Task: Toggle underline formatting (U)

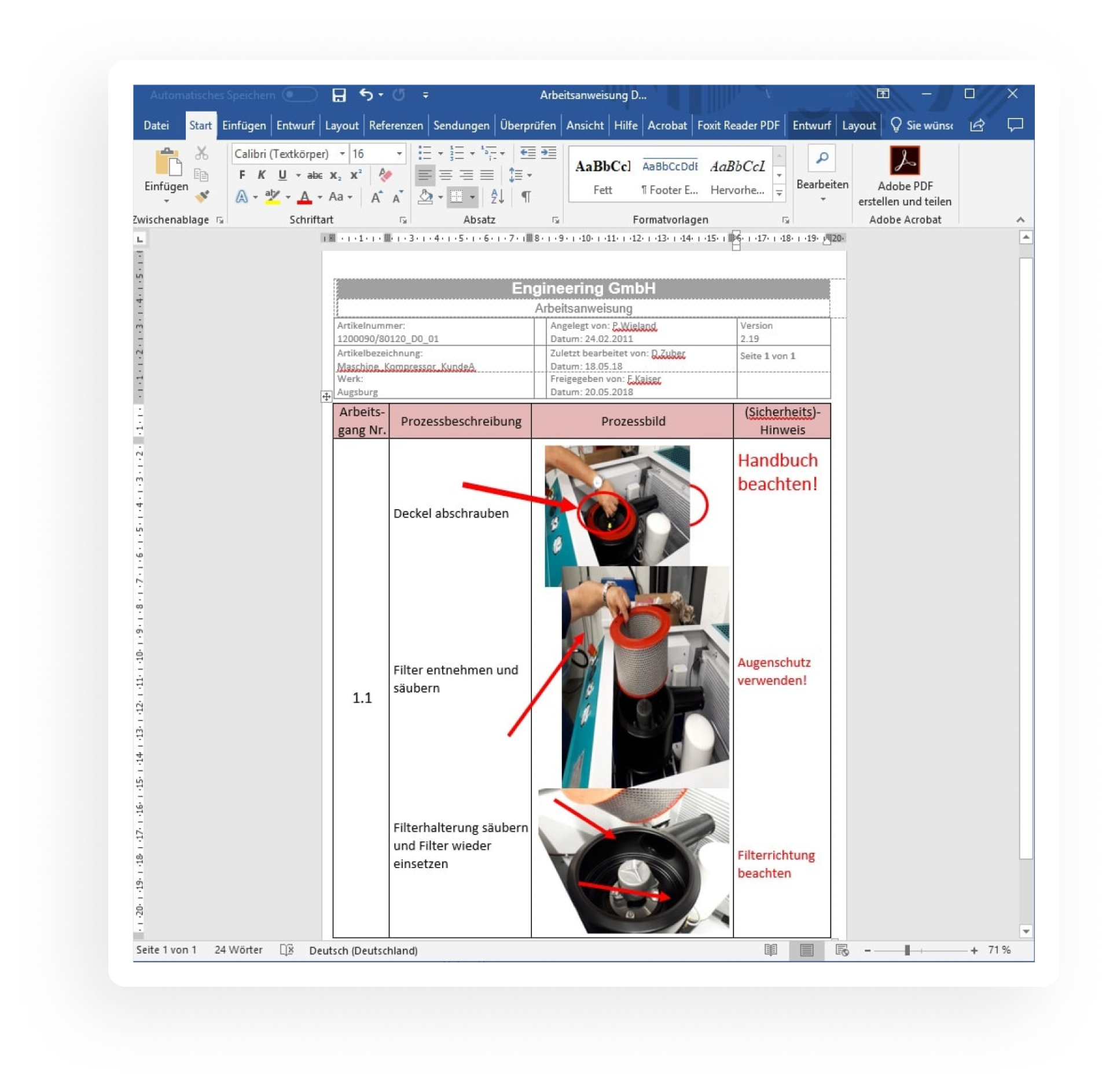Action: (x=282, y=175)
